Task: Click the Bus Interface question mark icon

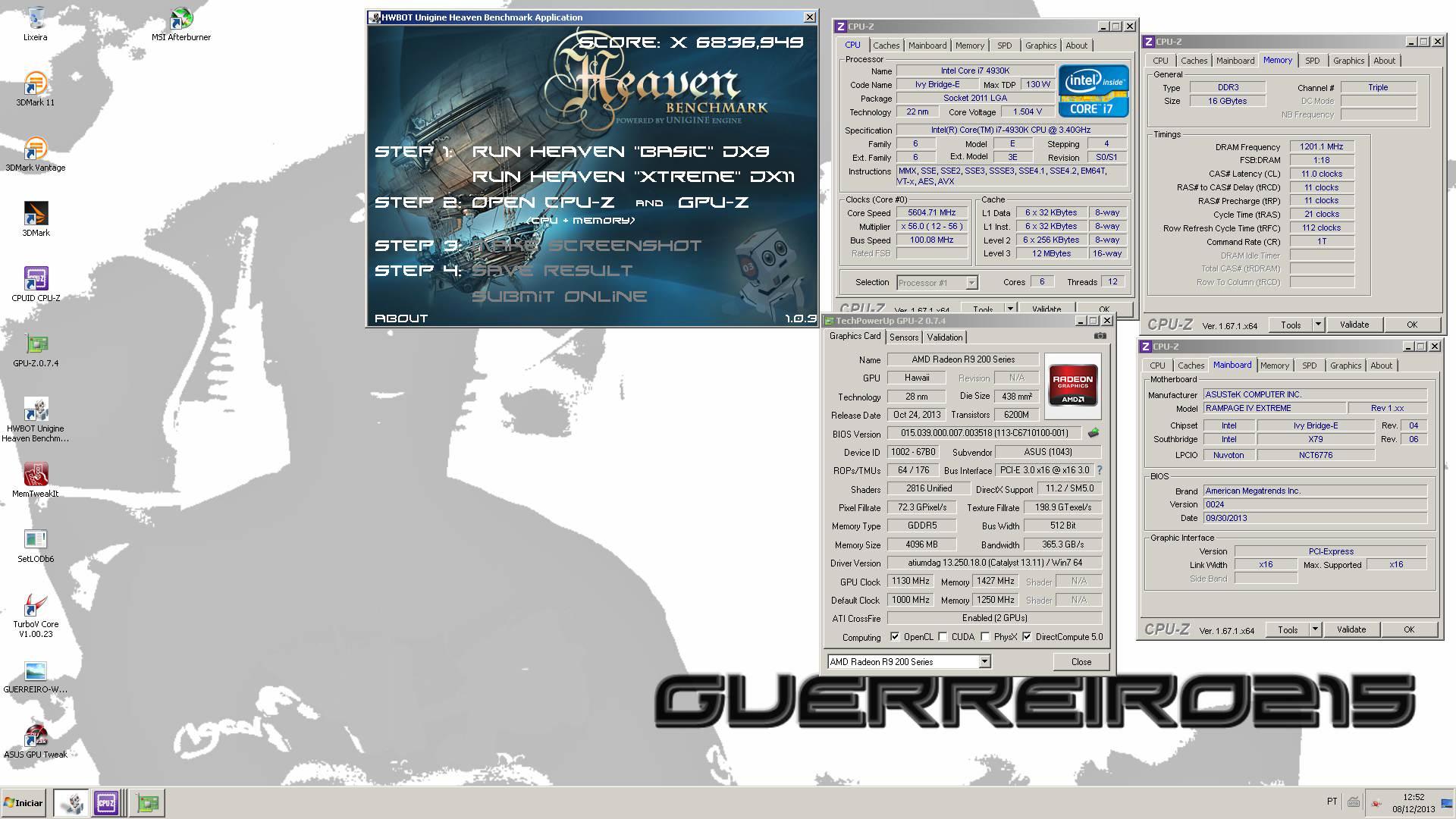Action: pos(1099,470)
